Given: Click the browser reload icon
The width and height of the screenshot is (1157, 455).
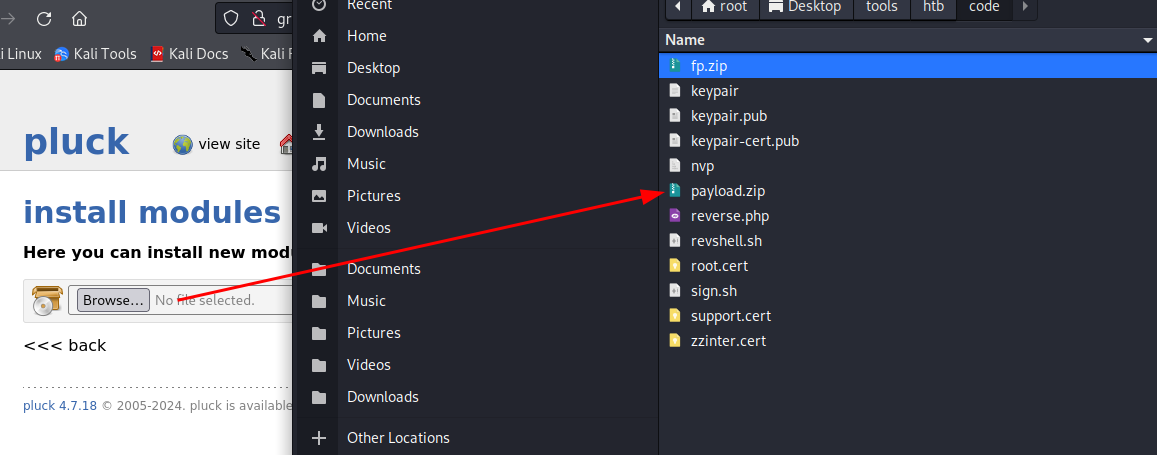Looking at the screenshot, I should [x=44, y=19].
